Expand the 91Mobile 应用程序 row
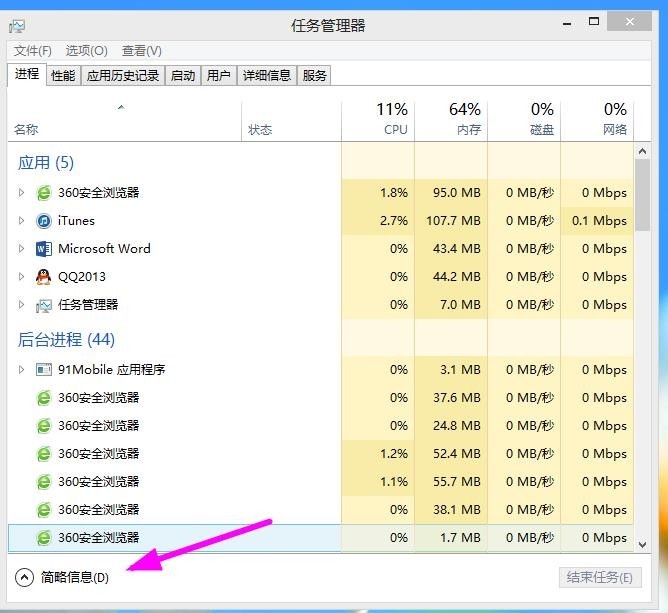The image size is (668, 613). pos(21,369)
